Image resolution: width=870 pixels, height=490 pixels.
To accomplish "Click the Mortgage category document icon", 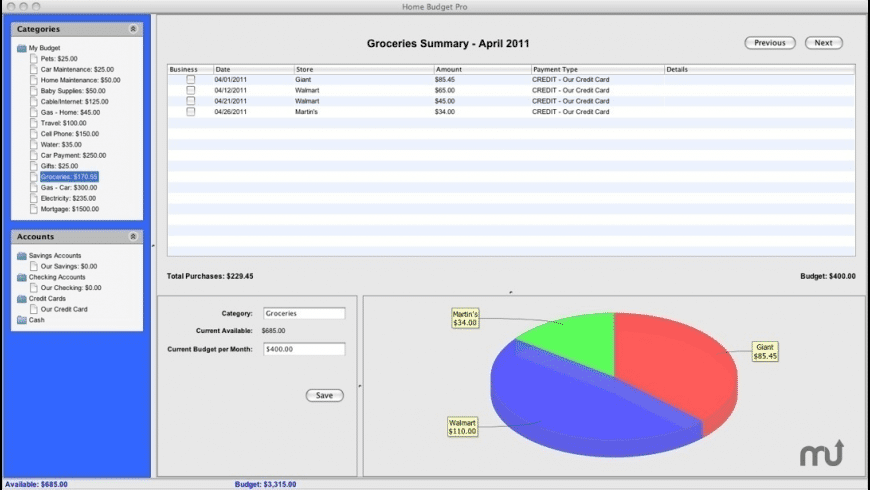I will tap(34, 210).
